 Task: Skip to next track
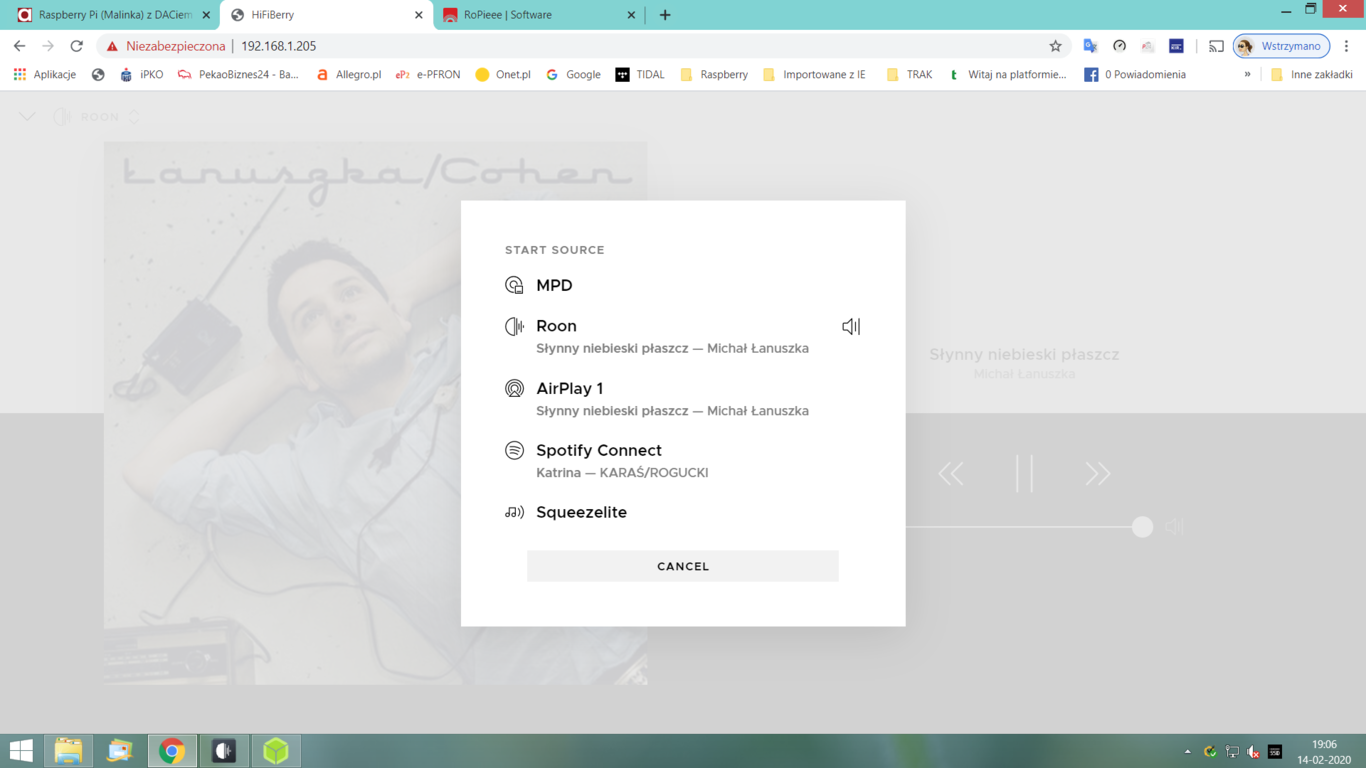[1098, 473]
